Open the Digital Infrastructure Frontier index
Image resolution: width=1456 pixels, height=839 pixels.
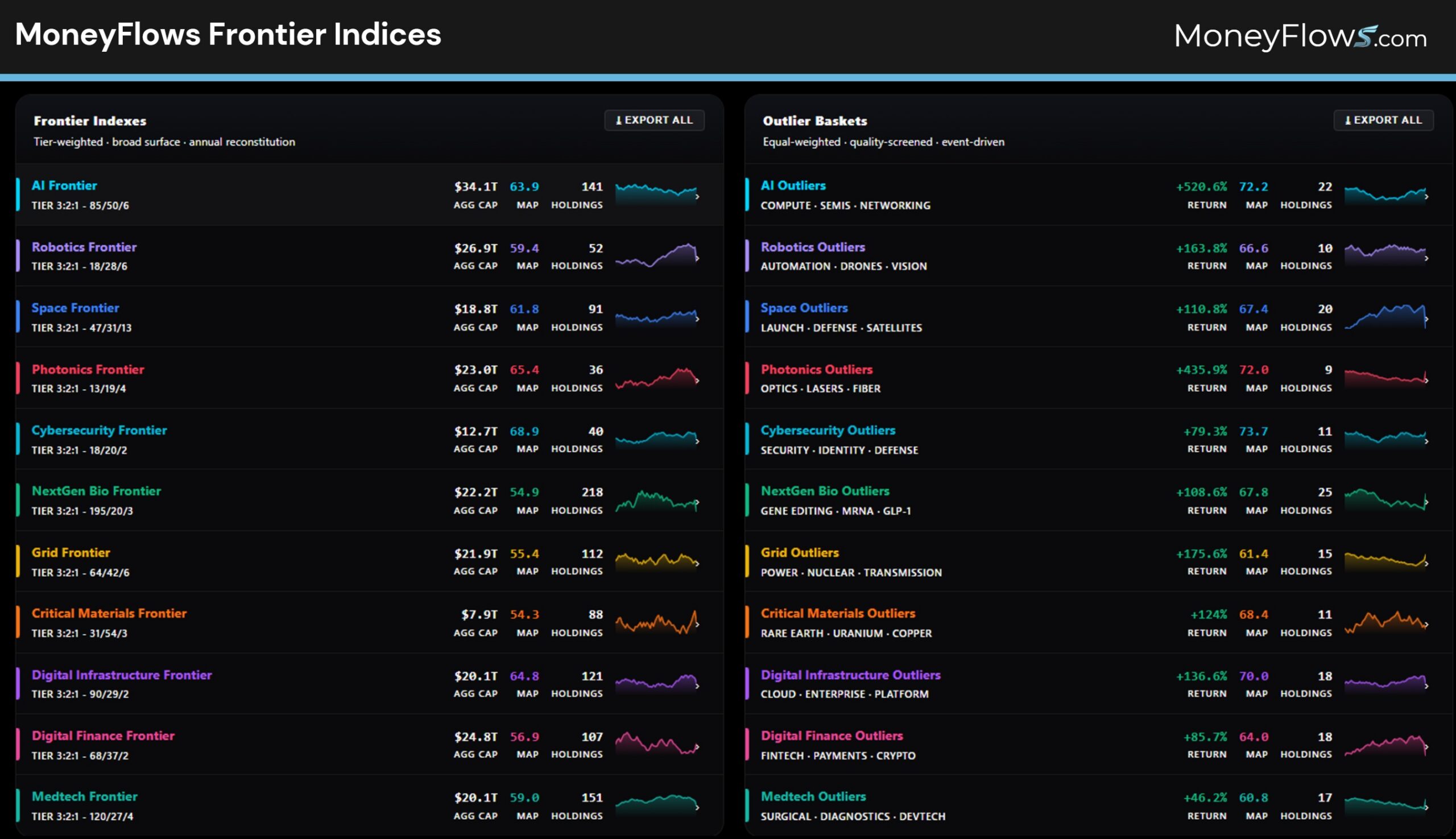pyautogui.click(x=369, y=684)
